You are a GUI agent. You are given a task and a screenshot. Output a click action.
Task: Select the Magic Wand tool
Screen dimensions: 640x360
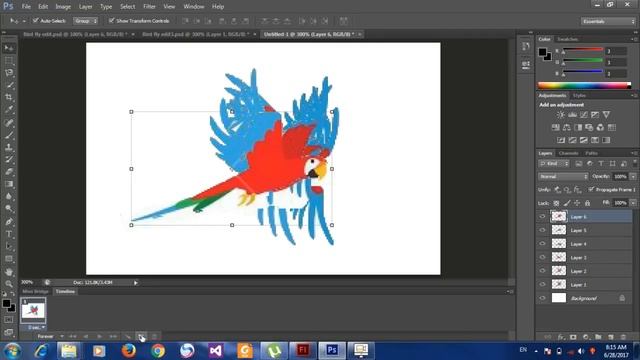point(9,85)
